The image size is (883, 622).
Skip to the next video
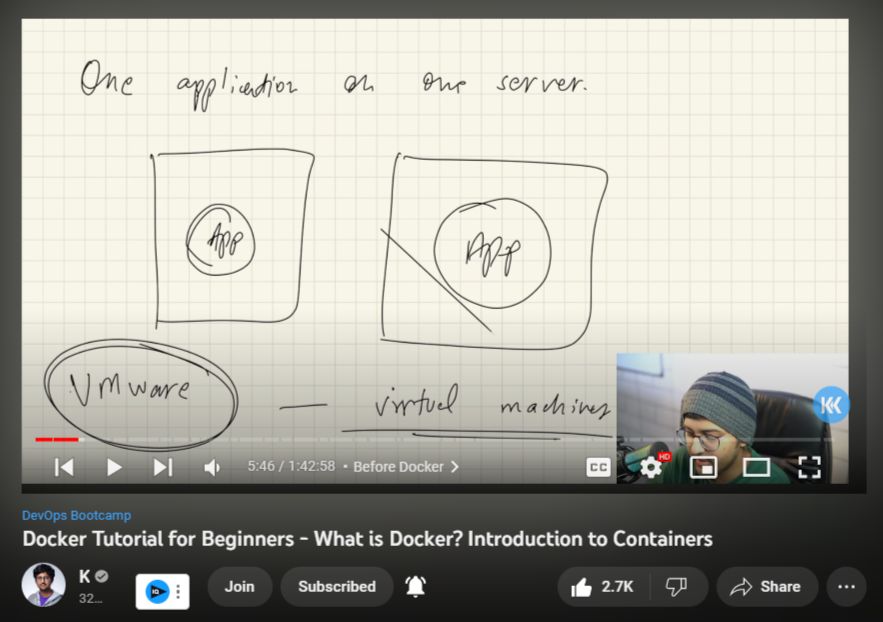click(x=163, y=467)
